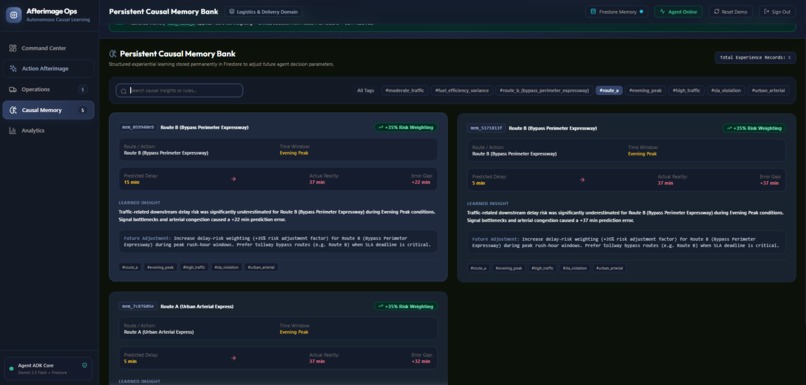806x385 pixels.
Task: Click the Command Center grid icon
Action: (x=13, y=48)
